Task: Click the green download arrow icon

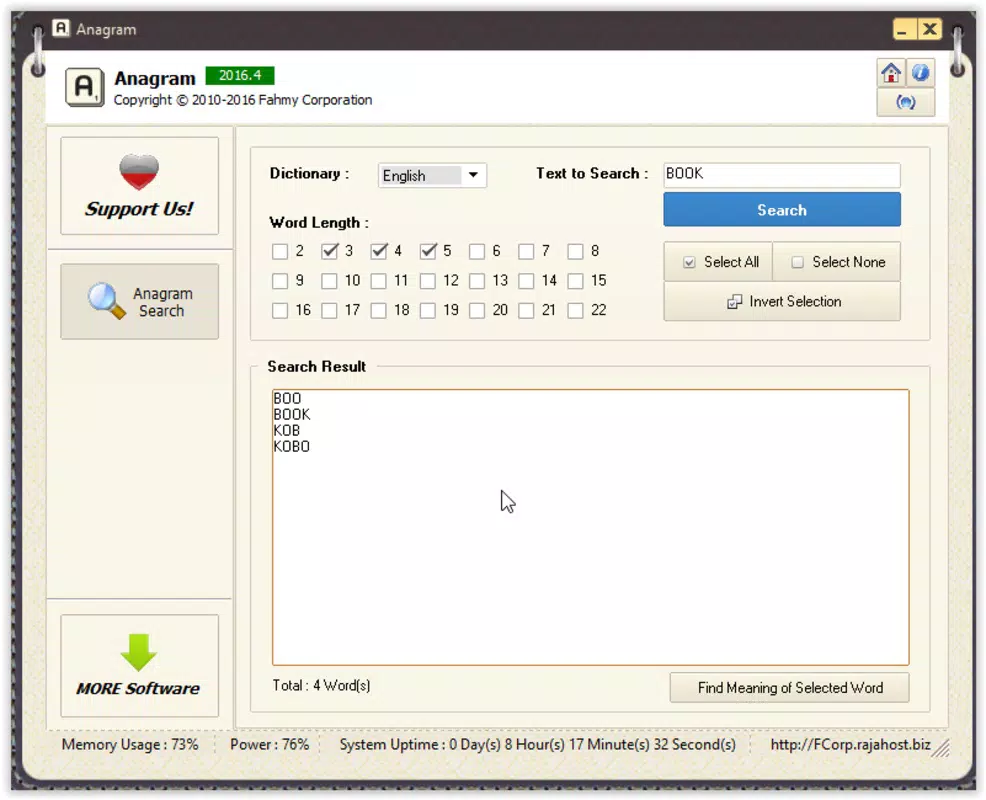Action: tap(138, 652)
